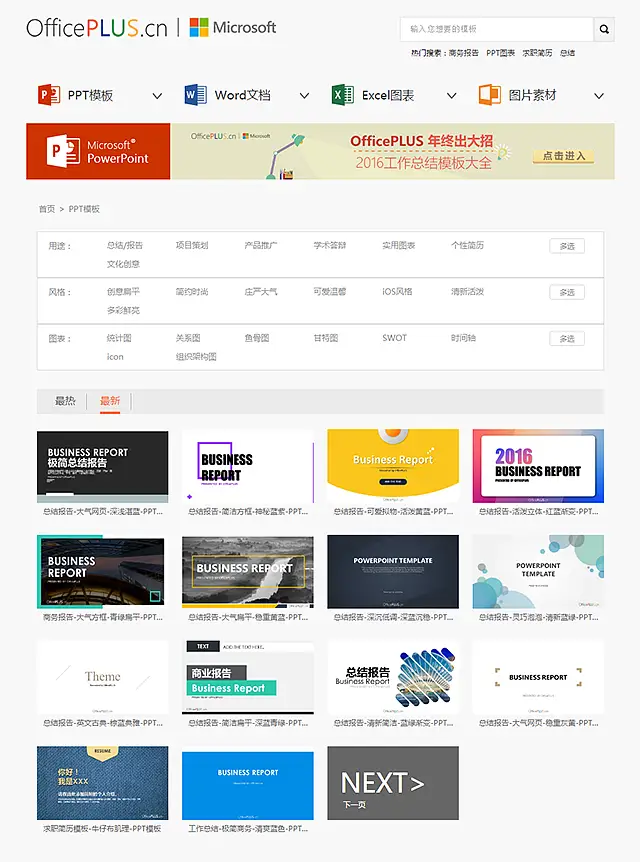Open the 2016 BUSINESS REPORT thumbnail

point(538,466)
